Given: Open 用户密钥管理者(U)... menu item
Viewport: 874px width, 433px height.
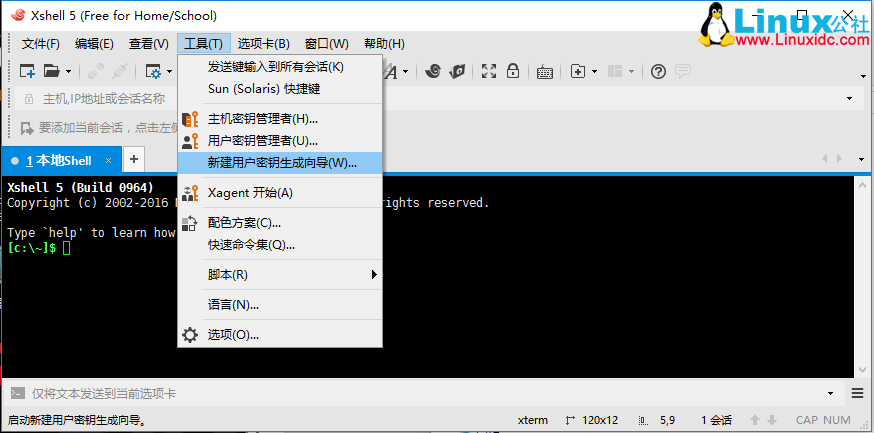Looking at the screenshot, I should pos(280,141).
